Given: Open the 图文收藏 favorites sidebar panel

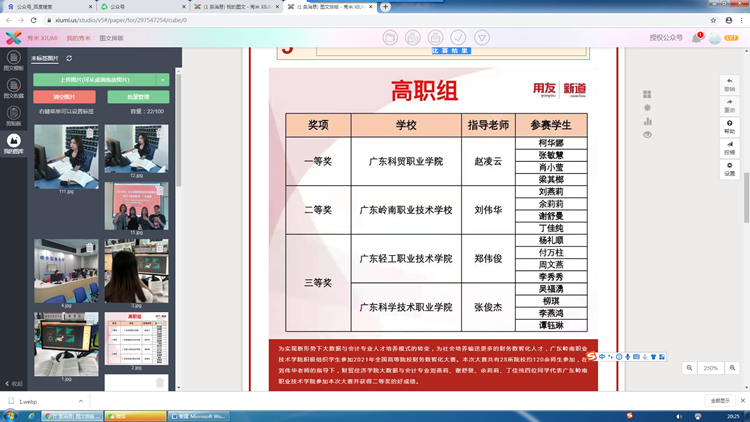Looking at the screenshot, I should (x=13, y=89).
